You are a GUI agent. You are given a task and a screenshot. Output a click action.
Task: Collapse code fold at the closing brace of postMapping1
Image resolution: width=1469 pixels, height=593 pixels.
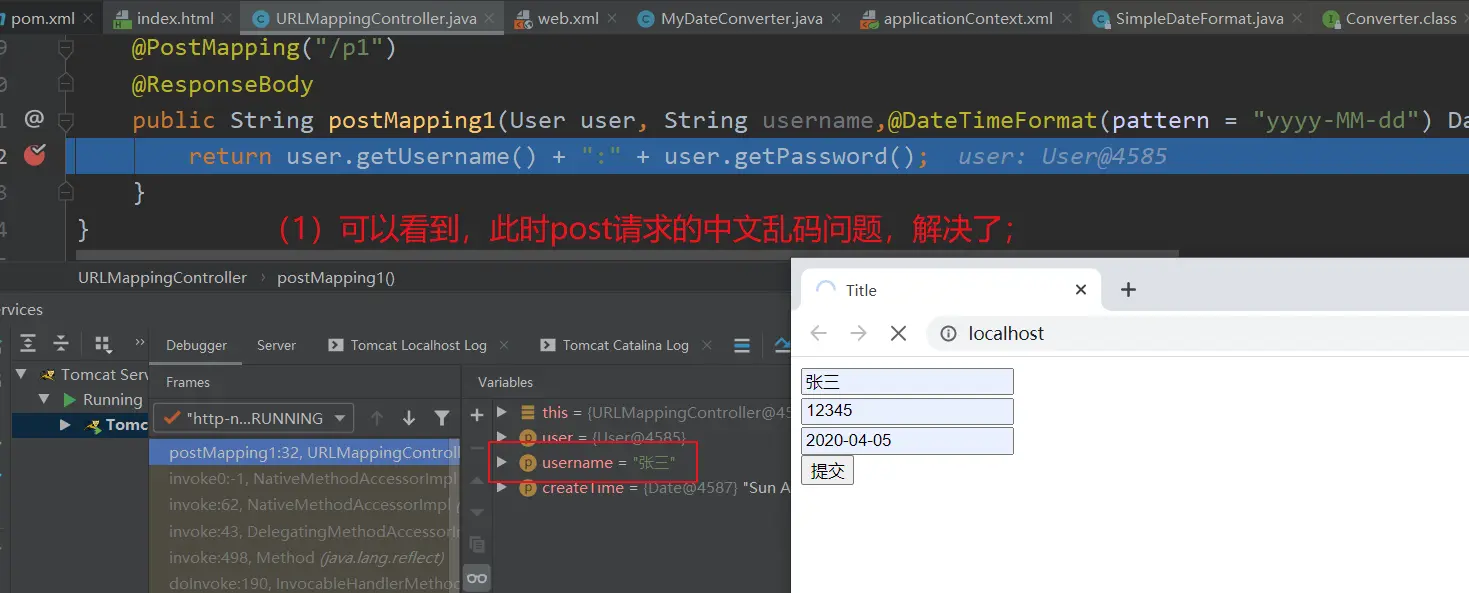tap(66, 192)
